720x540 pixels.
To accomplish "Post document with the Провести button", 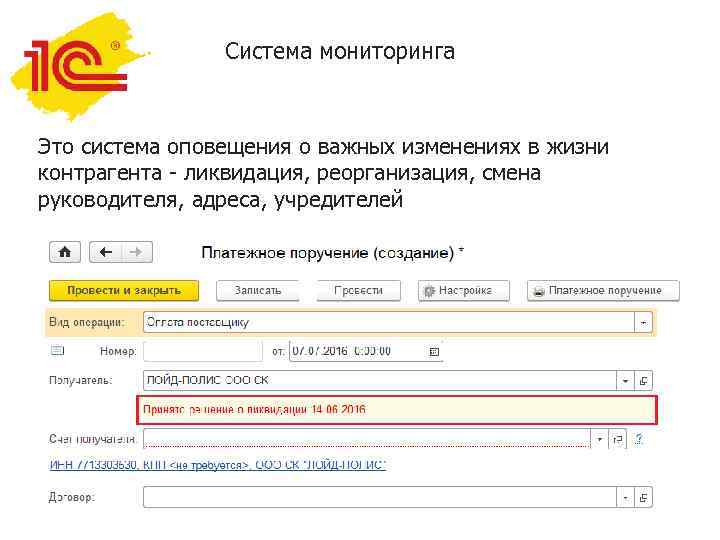I will 358,291.
